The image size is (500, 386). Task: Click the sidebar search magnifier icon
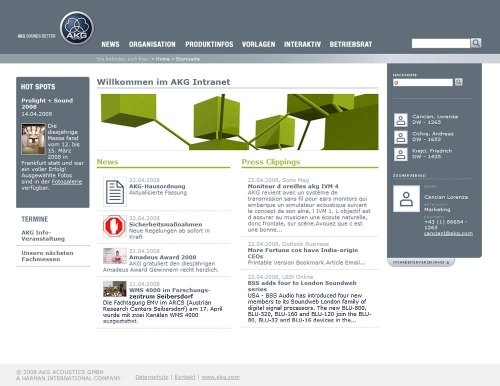pos(459,82)
